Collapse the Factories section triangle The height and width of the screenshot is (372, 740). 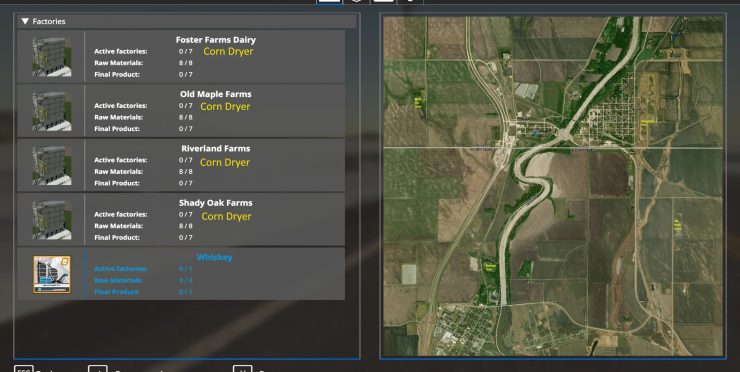coord(25,21)
